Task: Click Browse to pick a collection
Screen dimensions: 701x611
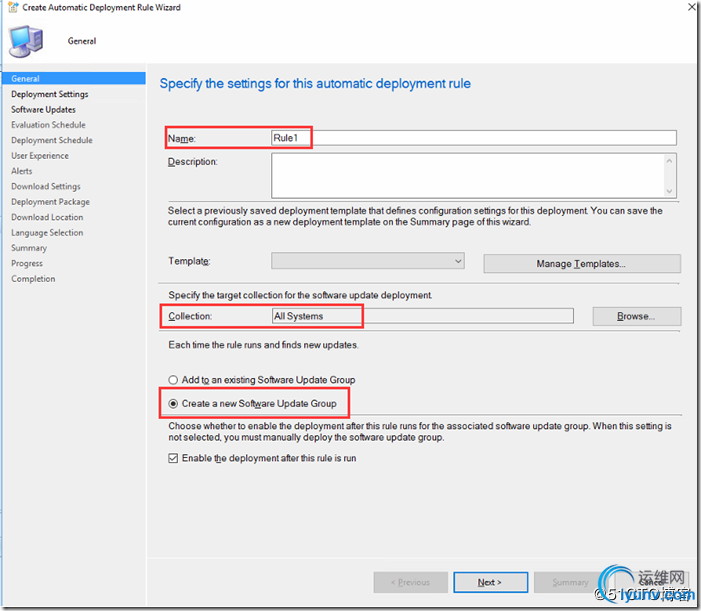Action: pyautogui.click(x=637, y=316)
